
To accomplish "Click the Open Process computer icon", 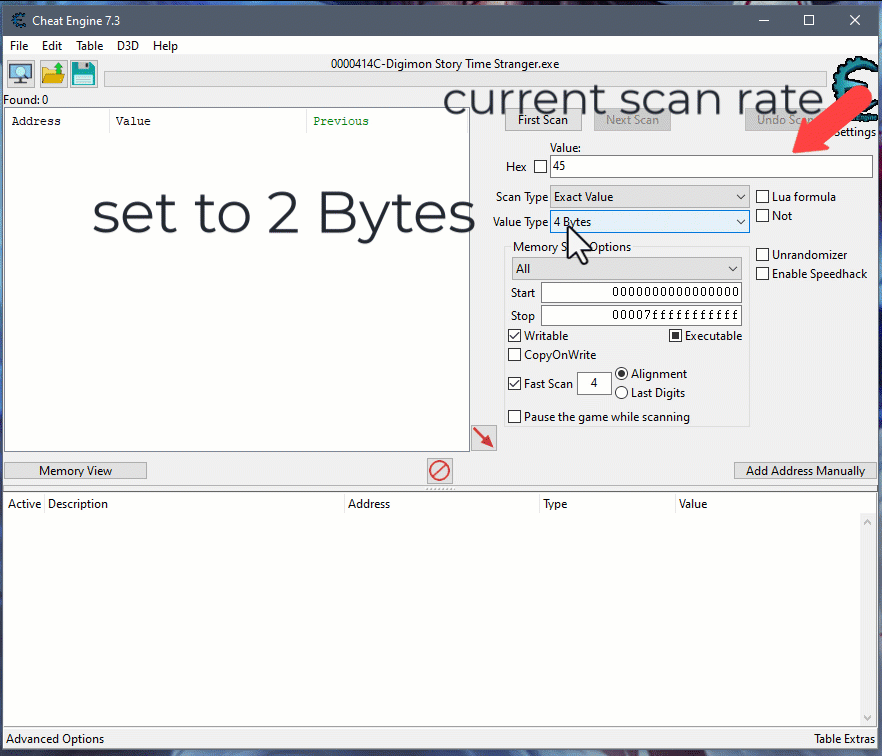I will coord(21,74).
